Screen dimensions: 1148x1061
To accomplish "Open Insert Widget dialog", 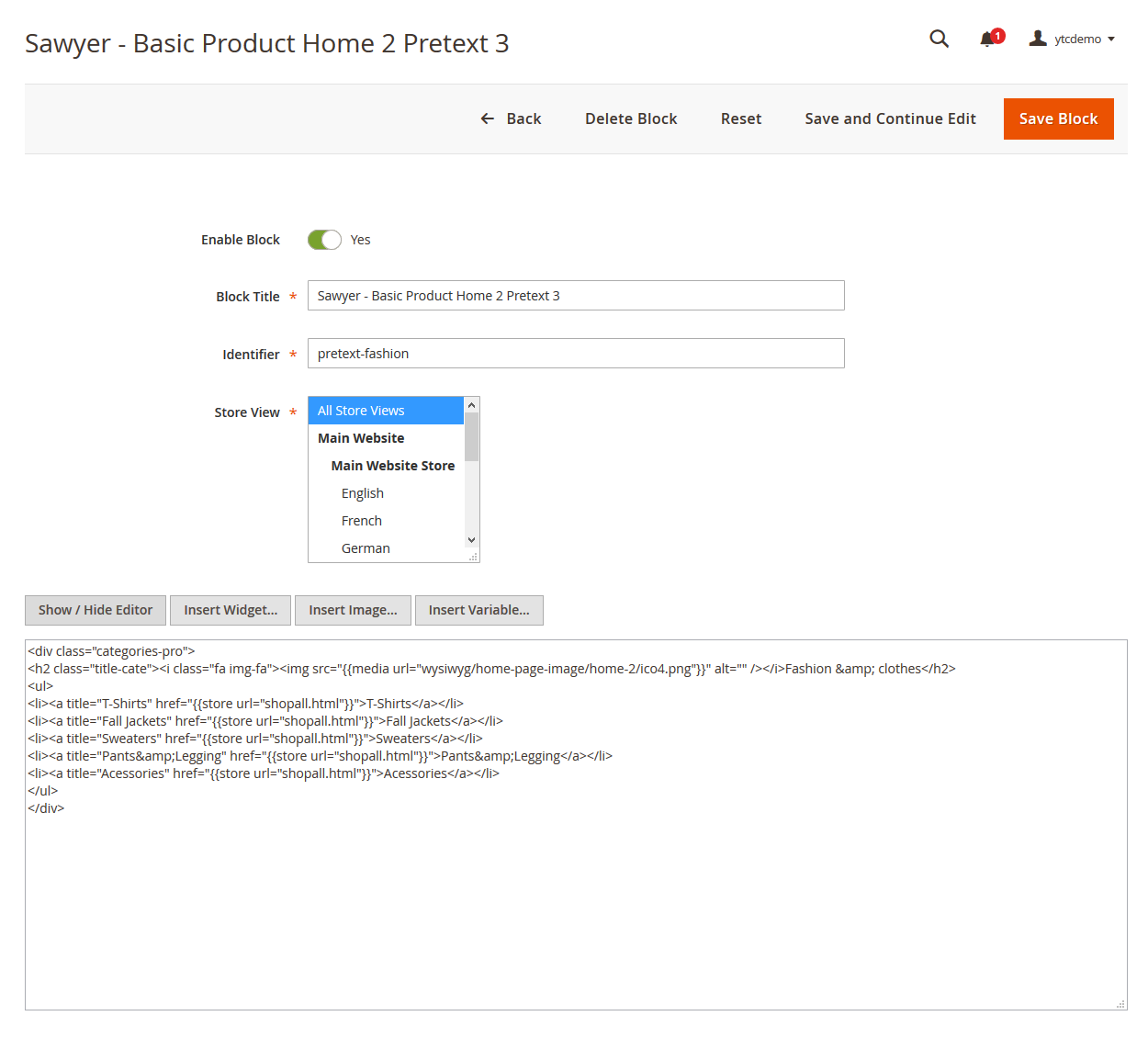I will (231, 610).
